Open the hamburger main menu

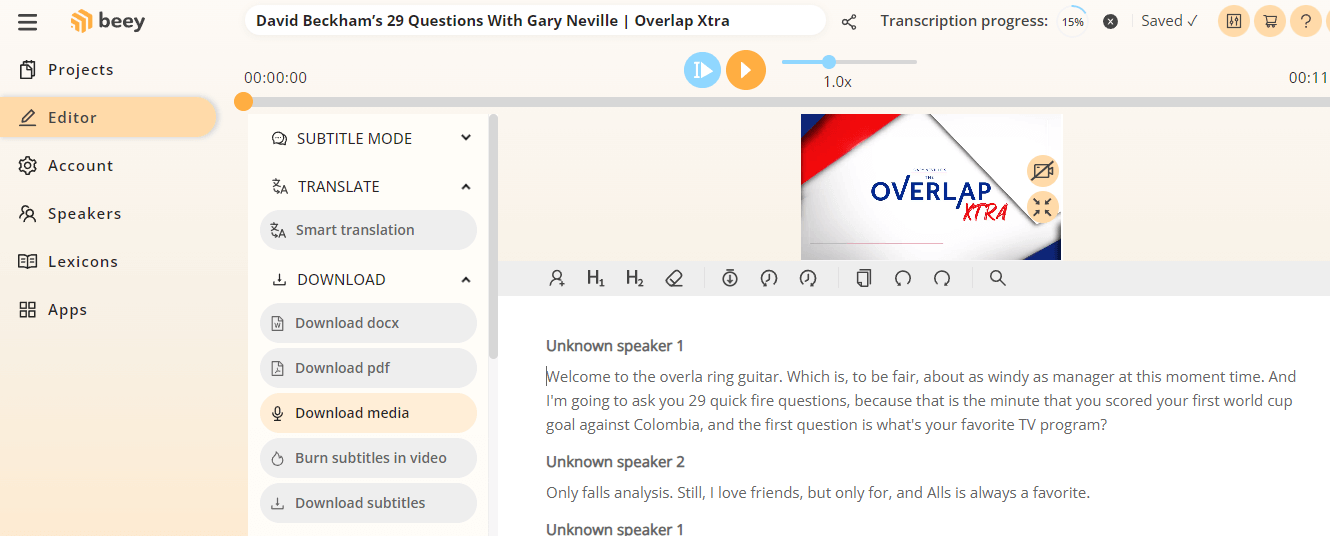pyautogui.click(x=27, y=21)
